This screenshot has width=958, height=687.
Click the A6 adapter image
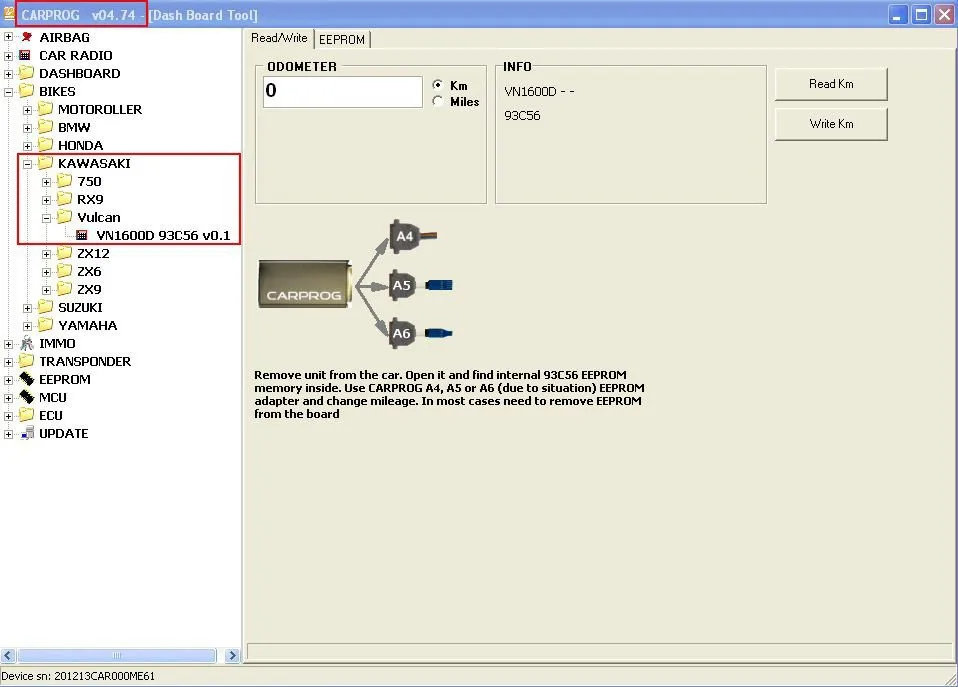tap(420, 333)
